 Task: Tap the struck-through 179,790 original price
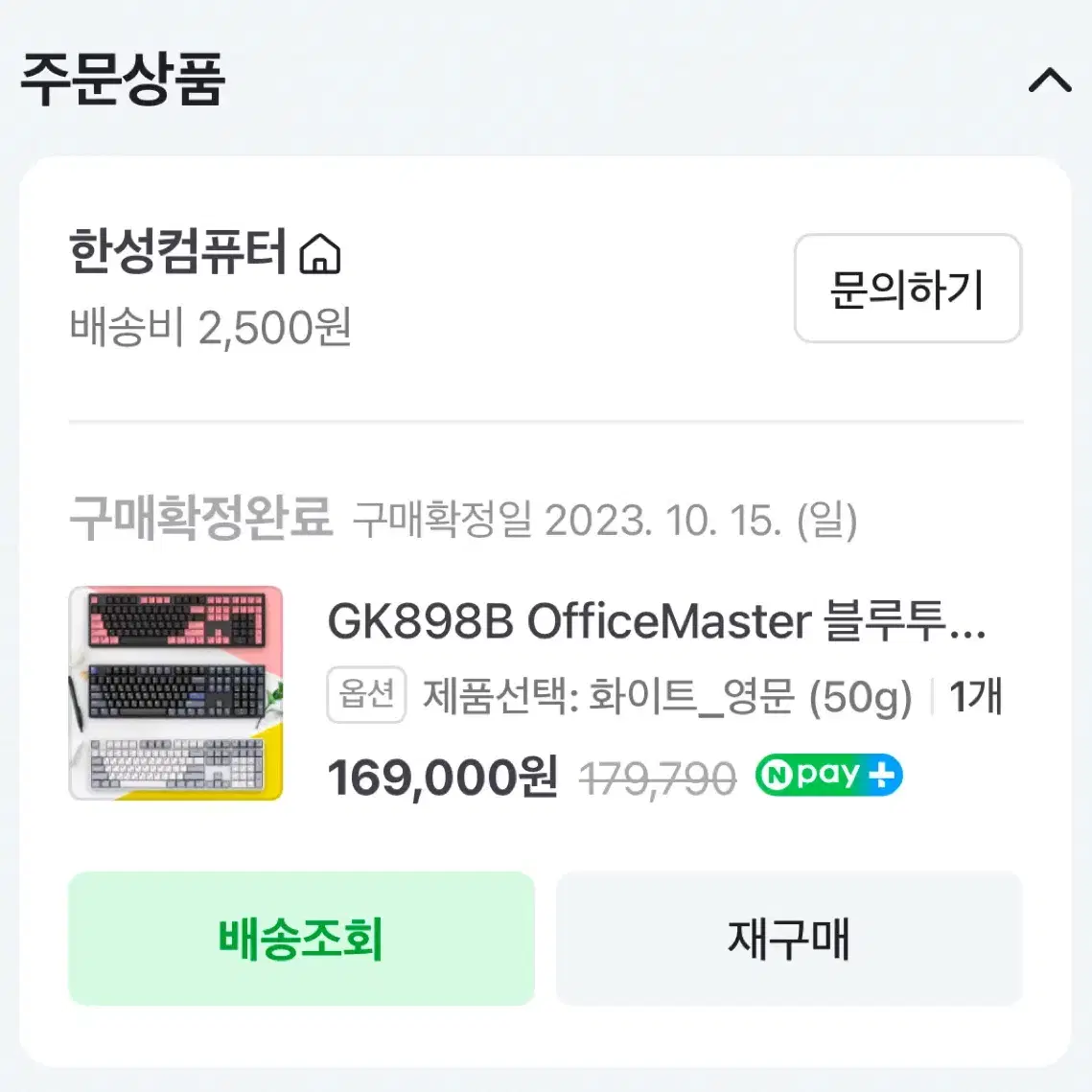pos(658,778)
